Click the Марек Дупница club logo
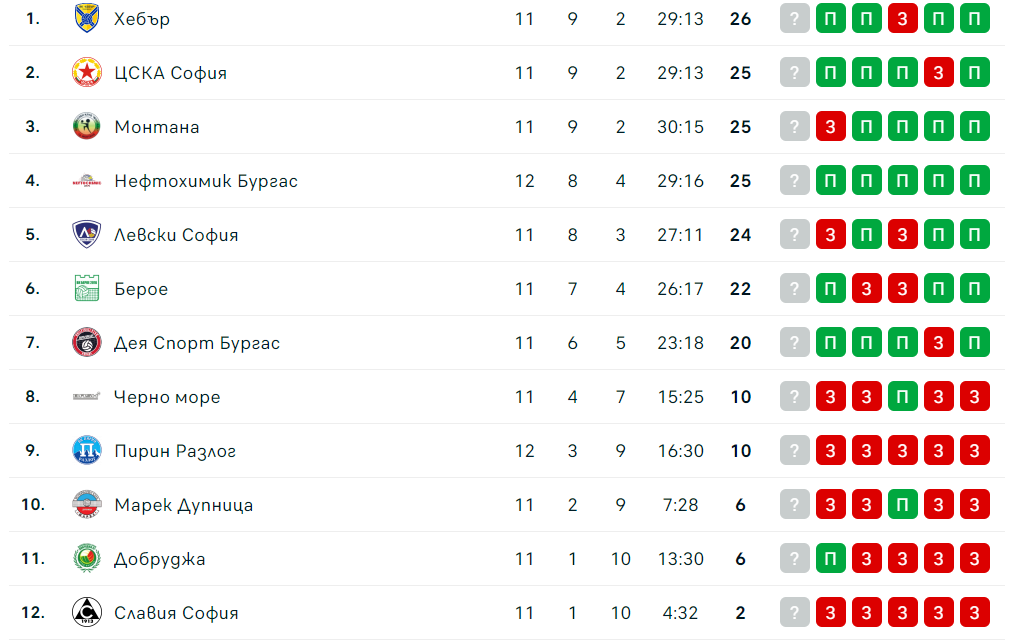Image resolution: width=1013 pixels, height=641 pixels. (87, 505)
